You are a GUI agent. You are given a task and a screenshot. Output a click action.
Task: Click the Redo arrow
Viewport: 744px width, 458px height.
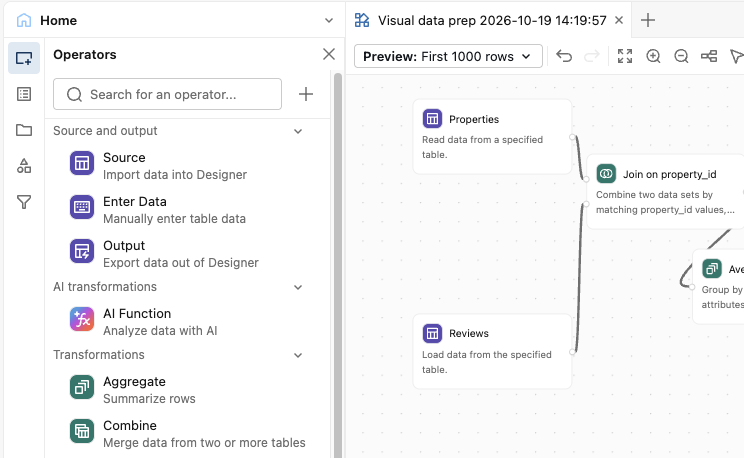pos(592,56)
